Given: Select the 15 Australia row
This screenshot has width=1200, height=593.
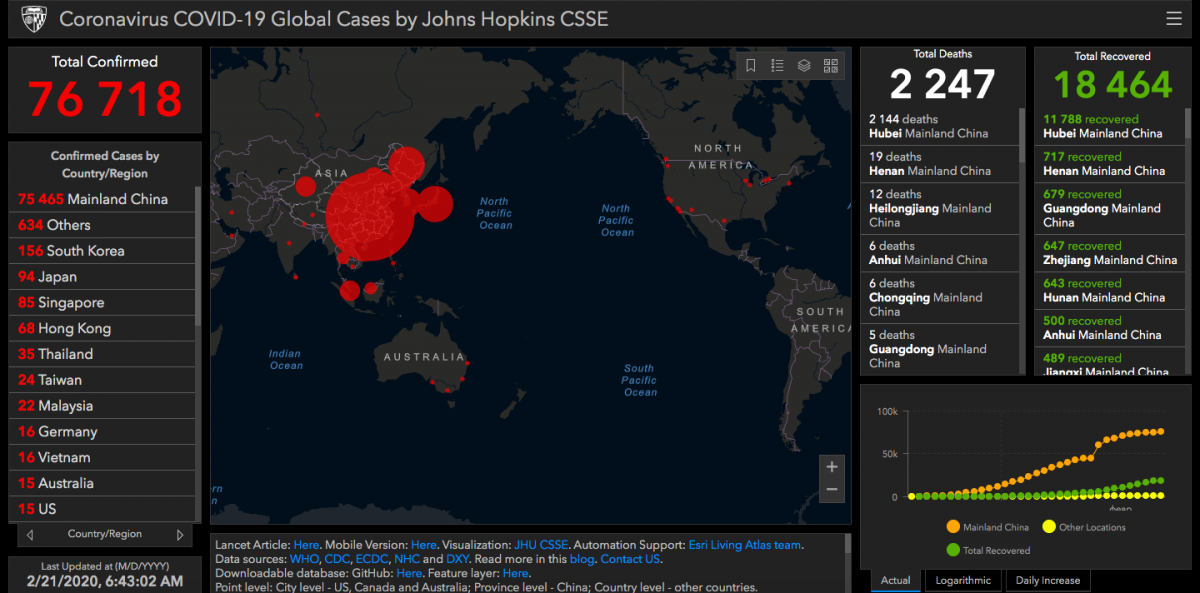Looking at the screenshot, I should 102,483.
